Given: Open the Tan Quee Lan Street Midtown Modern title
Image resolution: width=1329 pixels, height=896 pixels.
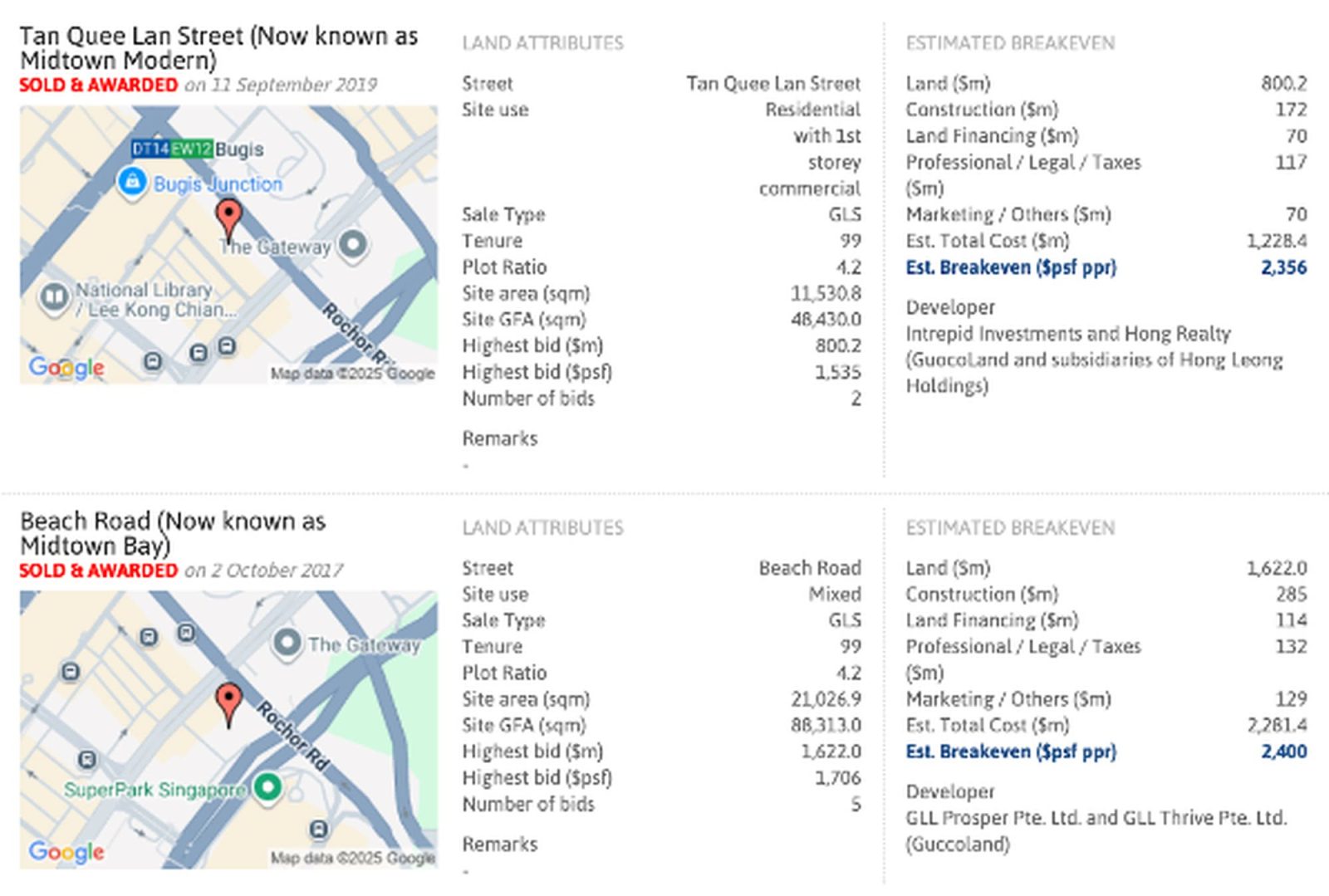Looking at the screenshot, I should 218,48.
